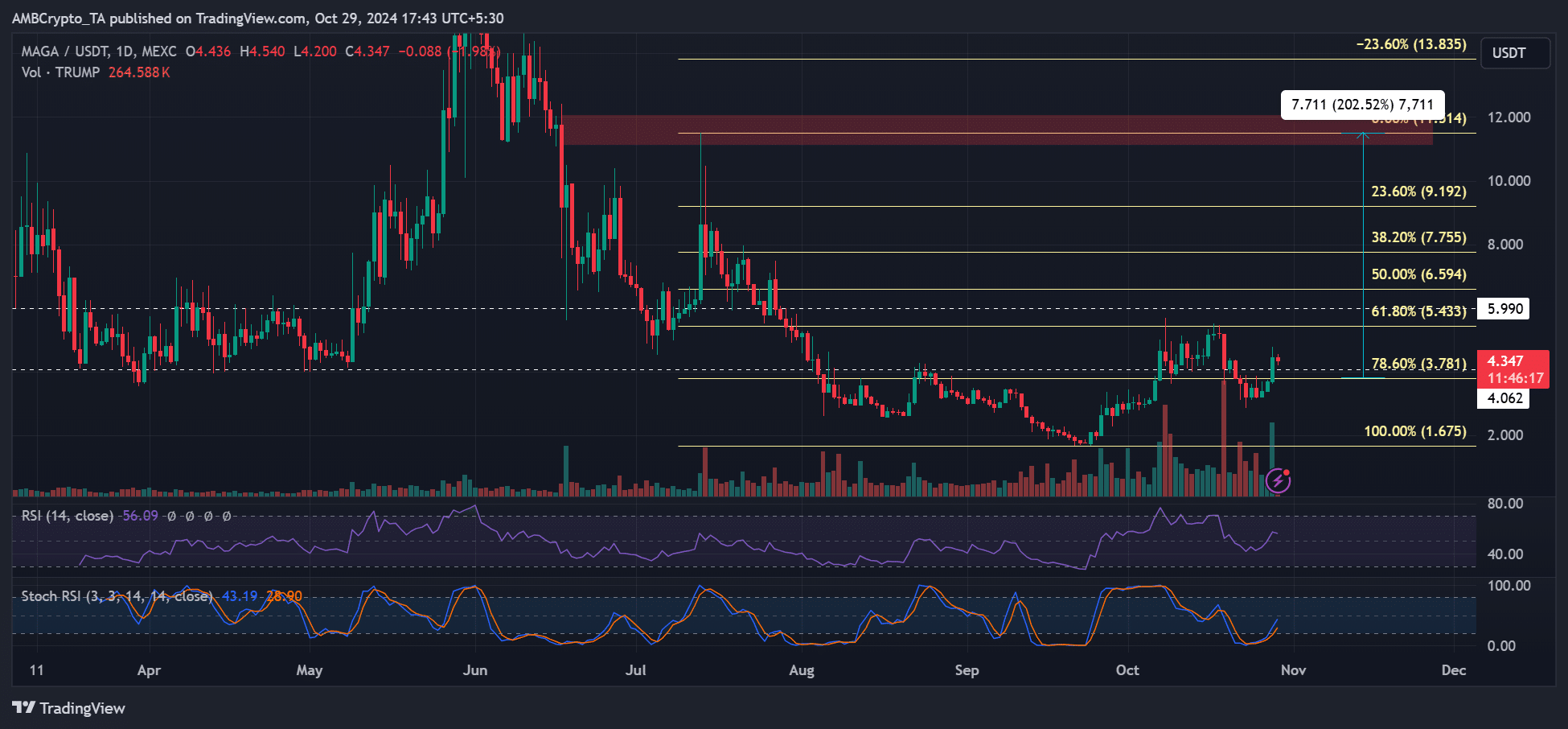The image size is (1568, 729).
Task: Click the purple lightning bolt icon
Action: [x=1278, y=481]
